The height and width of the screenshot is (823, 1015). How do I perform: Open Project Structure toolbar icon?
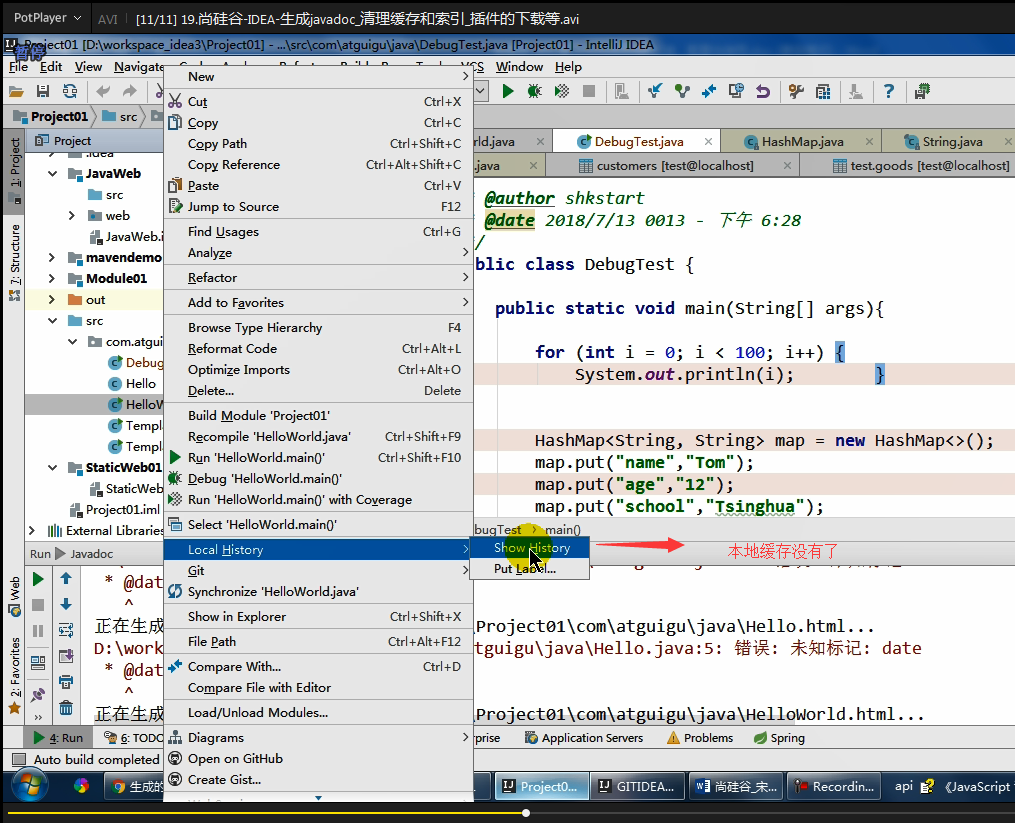823,91
